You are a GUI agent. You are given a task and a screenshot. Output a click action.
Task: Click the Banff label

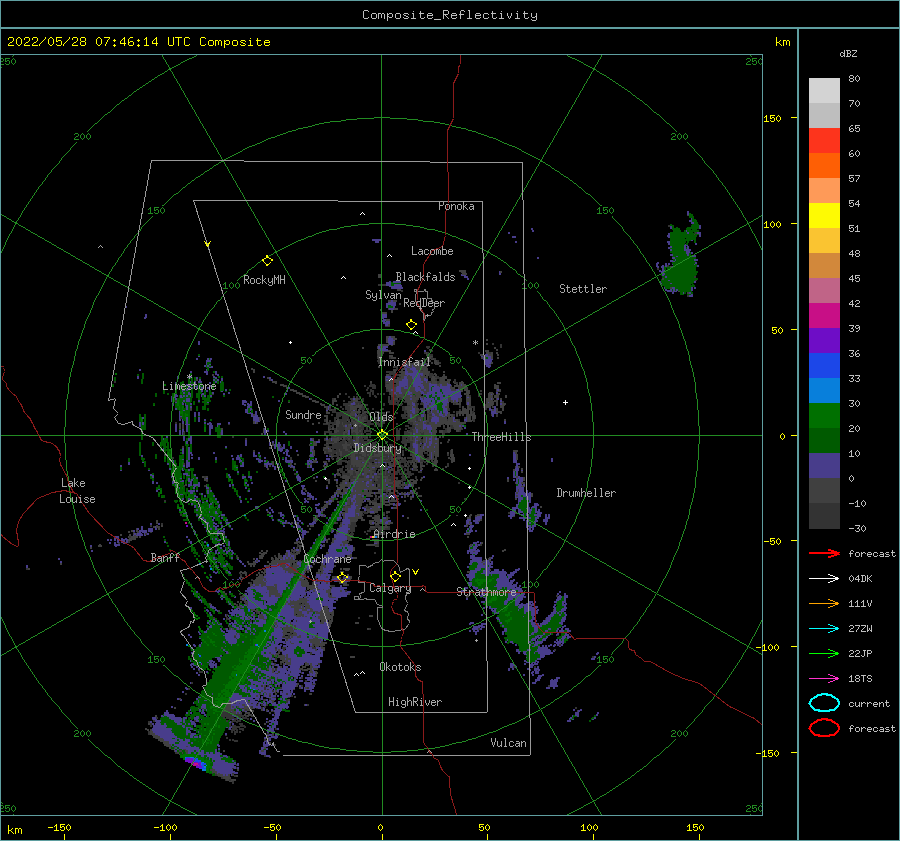[165, 557]
